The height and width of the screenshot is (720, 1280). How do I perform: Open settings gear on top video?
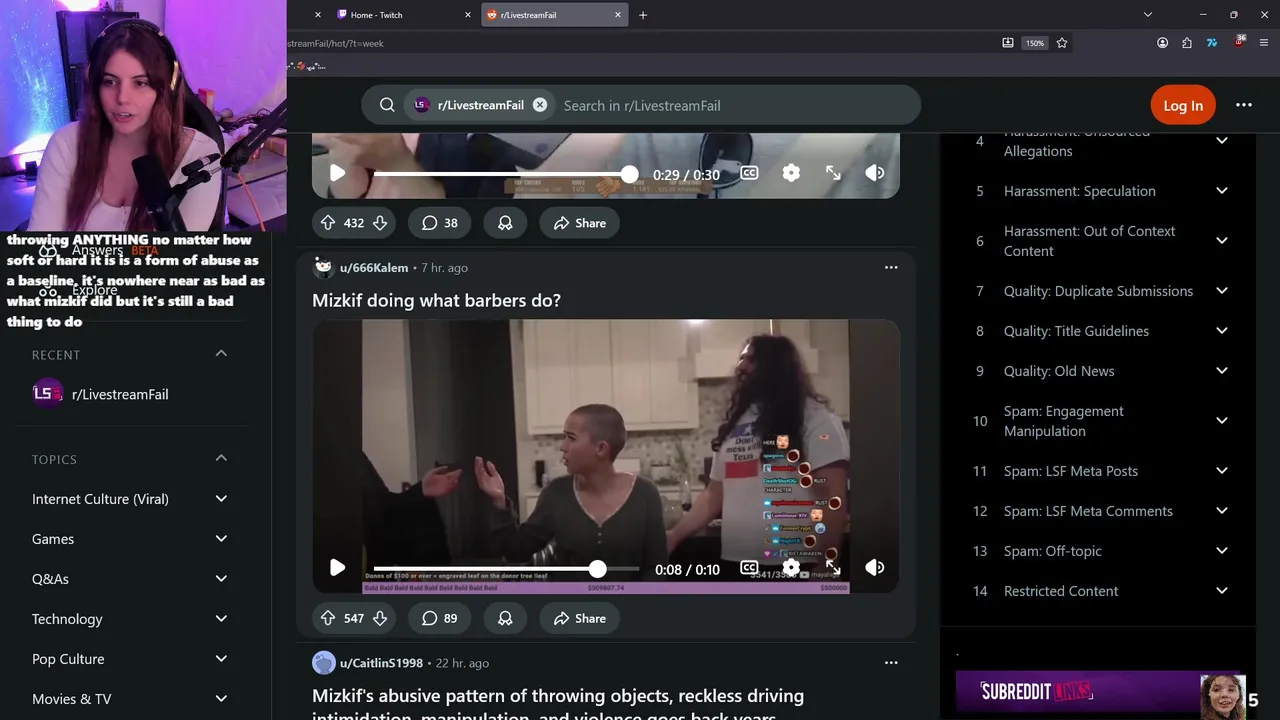(x=791, y=173)
